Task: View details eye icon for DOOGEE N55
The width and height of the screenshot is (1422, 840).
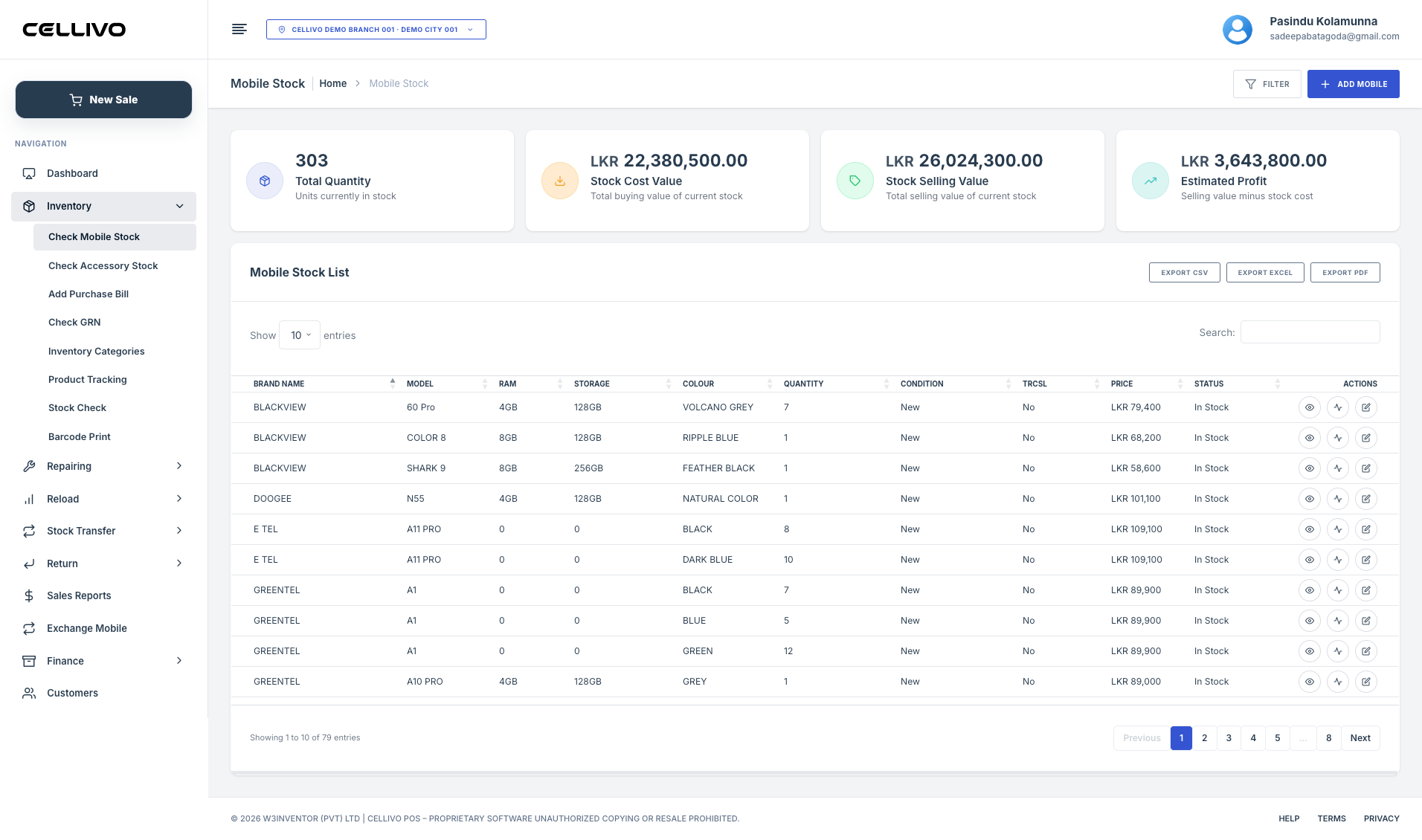Action: coord(1310,499)
